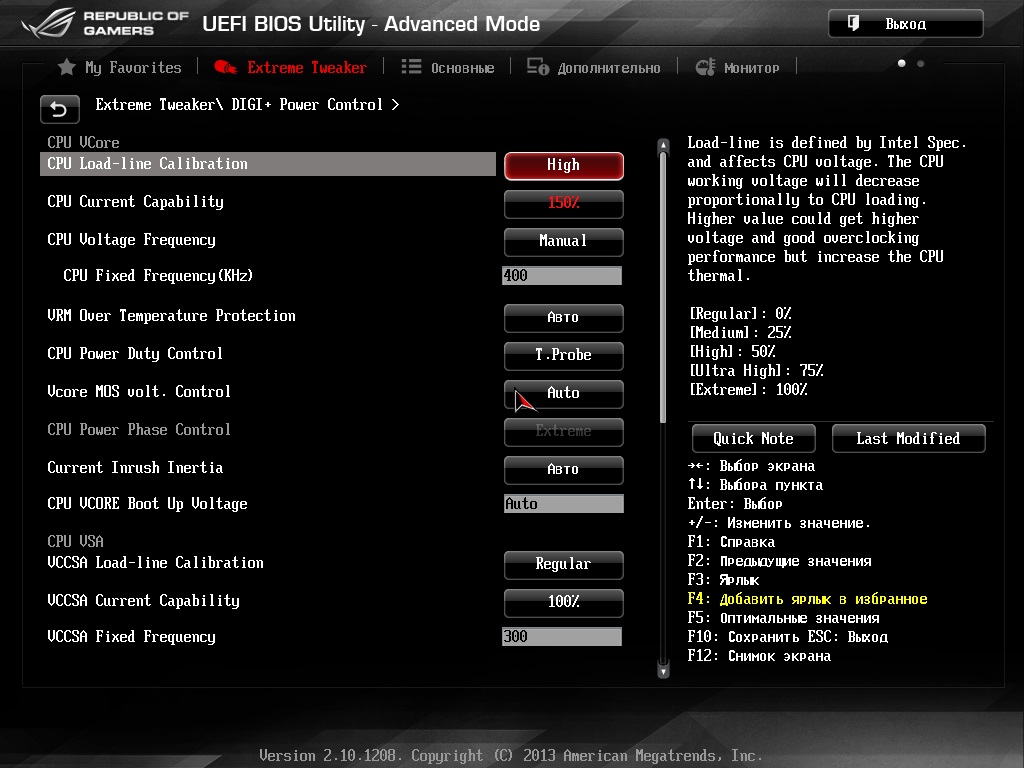
Task: Click the Дополнительно settings icon
Action: 538,67
